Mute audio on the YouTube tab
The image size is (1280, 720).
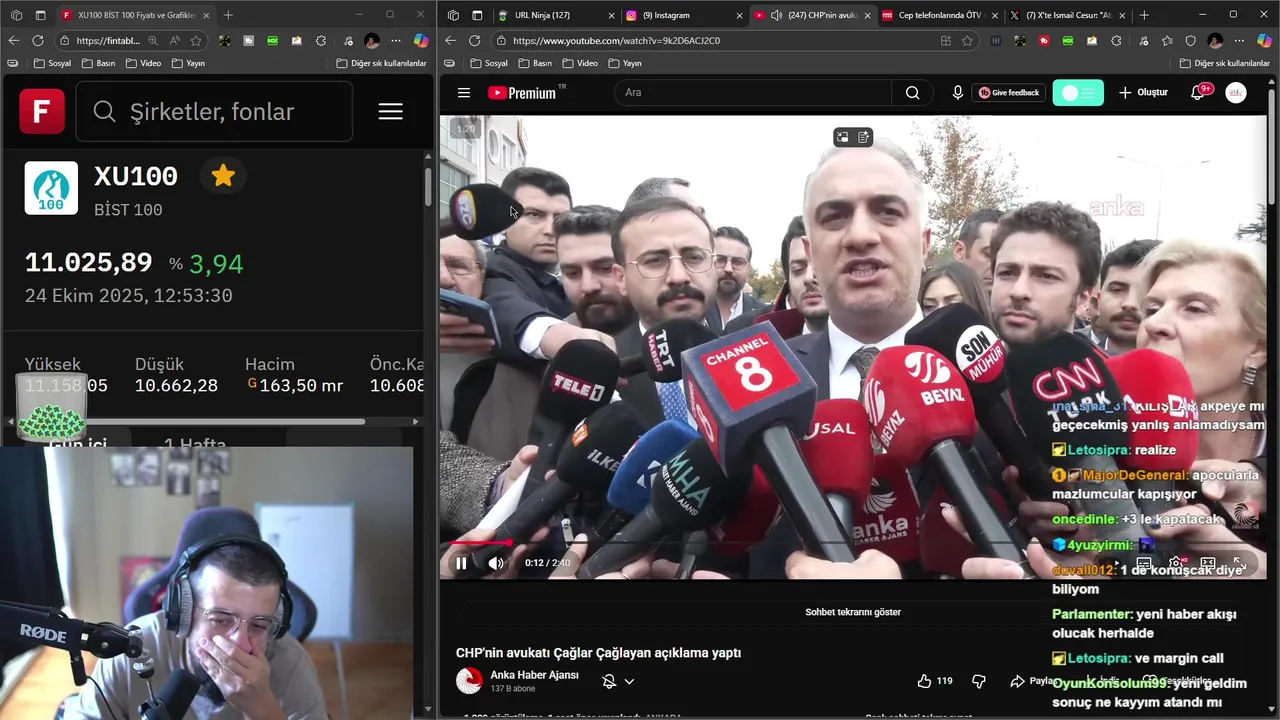[776, 15]
